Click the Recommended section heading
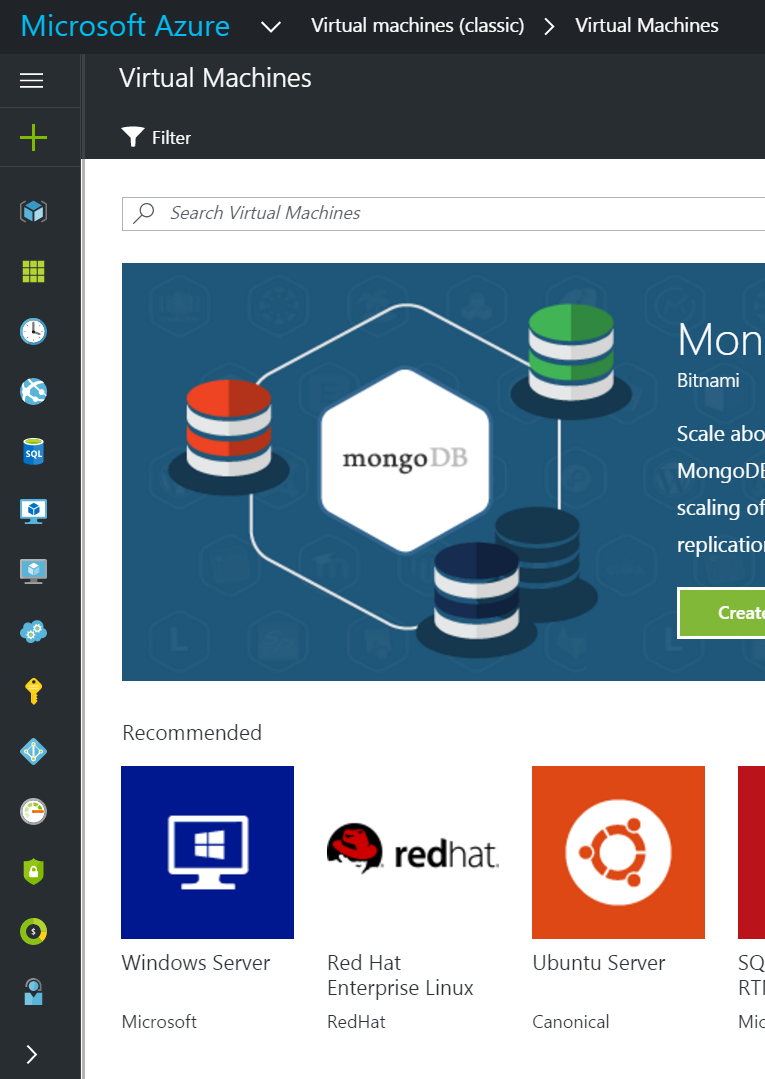 point(192,733)
